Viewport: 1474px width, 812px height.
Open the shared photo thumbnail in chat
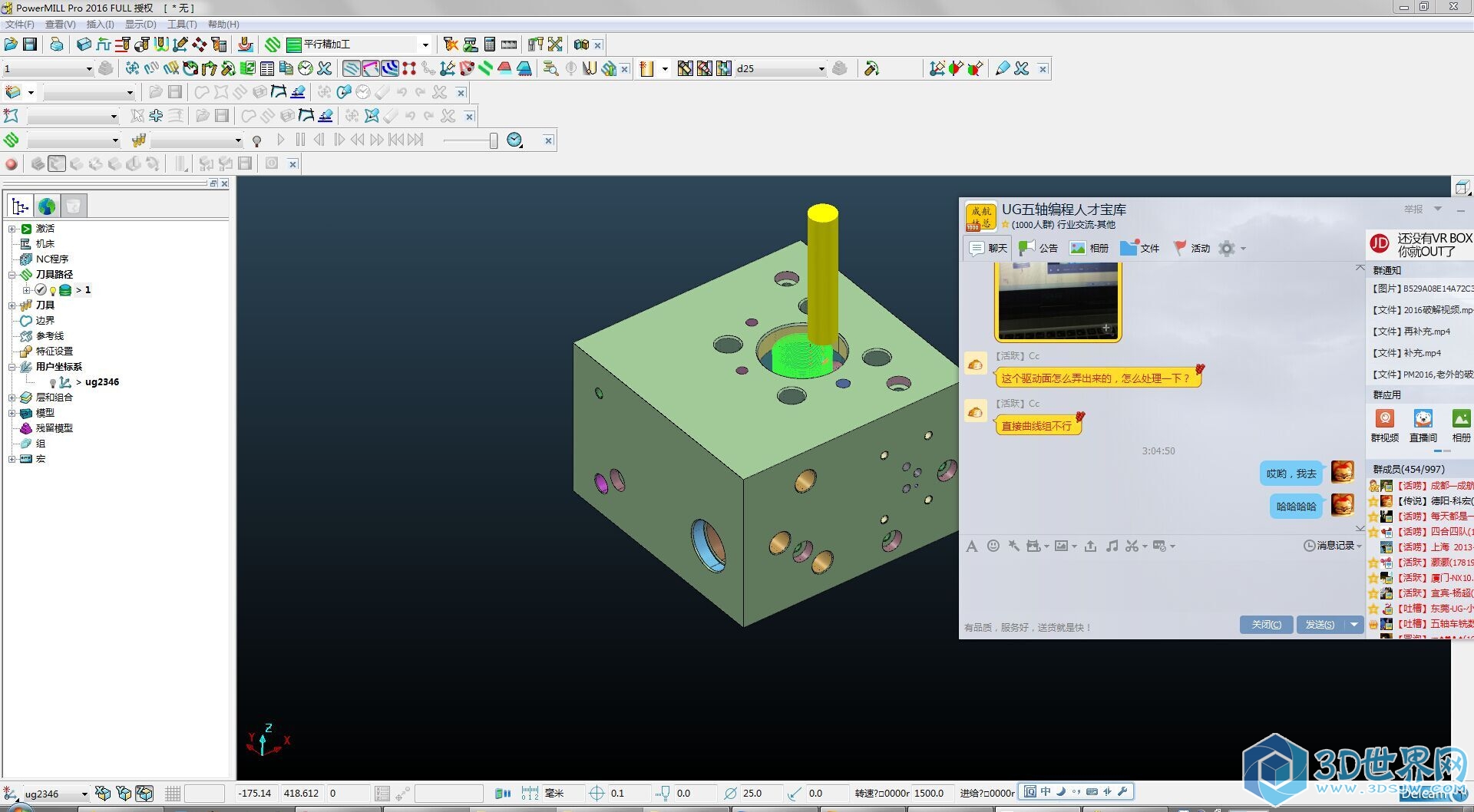pos(1059,301)
